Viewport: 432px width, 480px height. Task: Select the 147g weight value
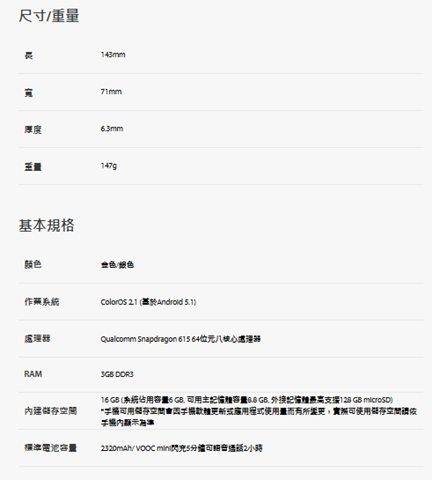coord(109,166)
